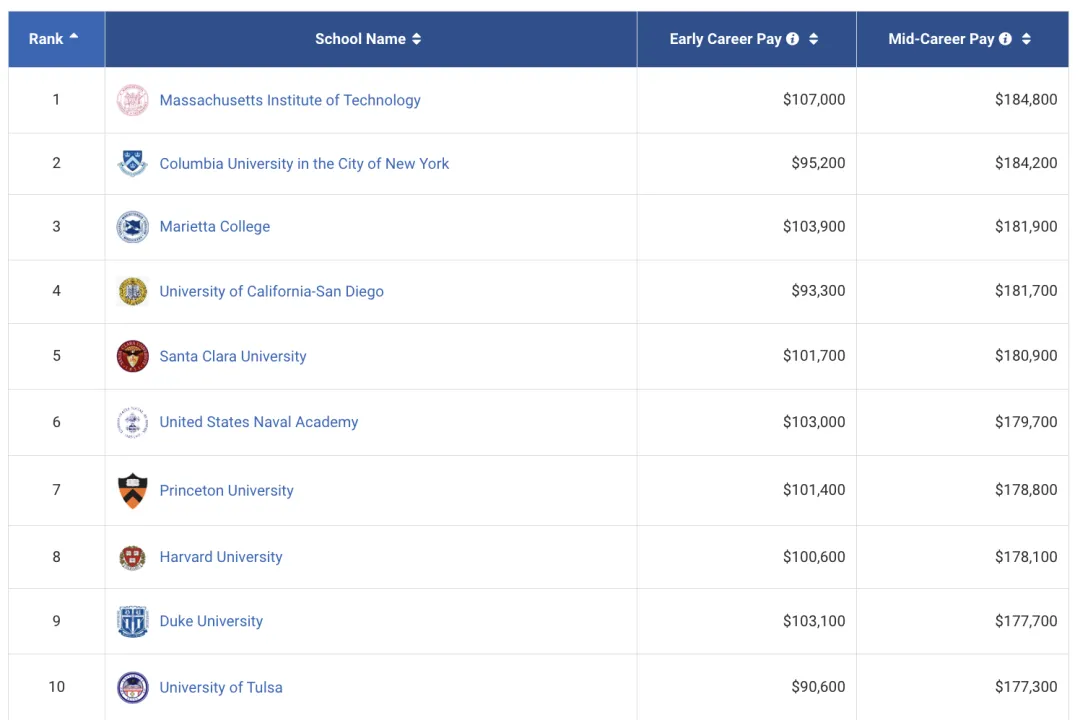Image resolution: width=1080 pixels, height=720 pixels.
Task: Select Princeton early career pay $101,400
Action: 813,490
